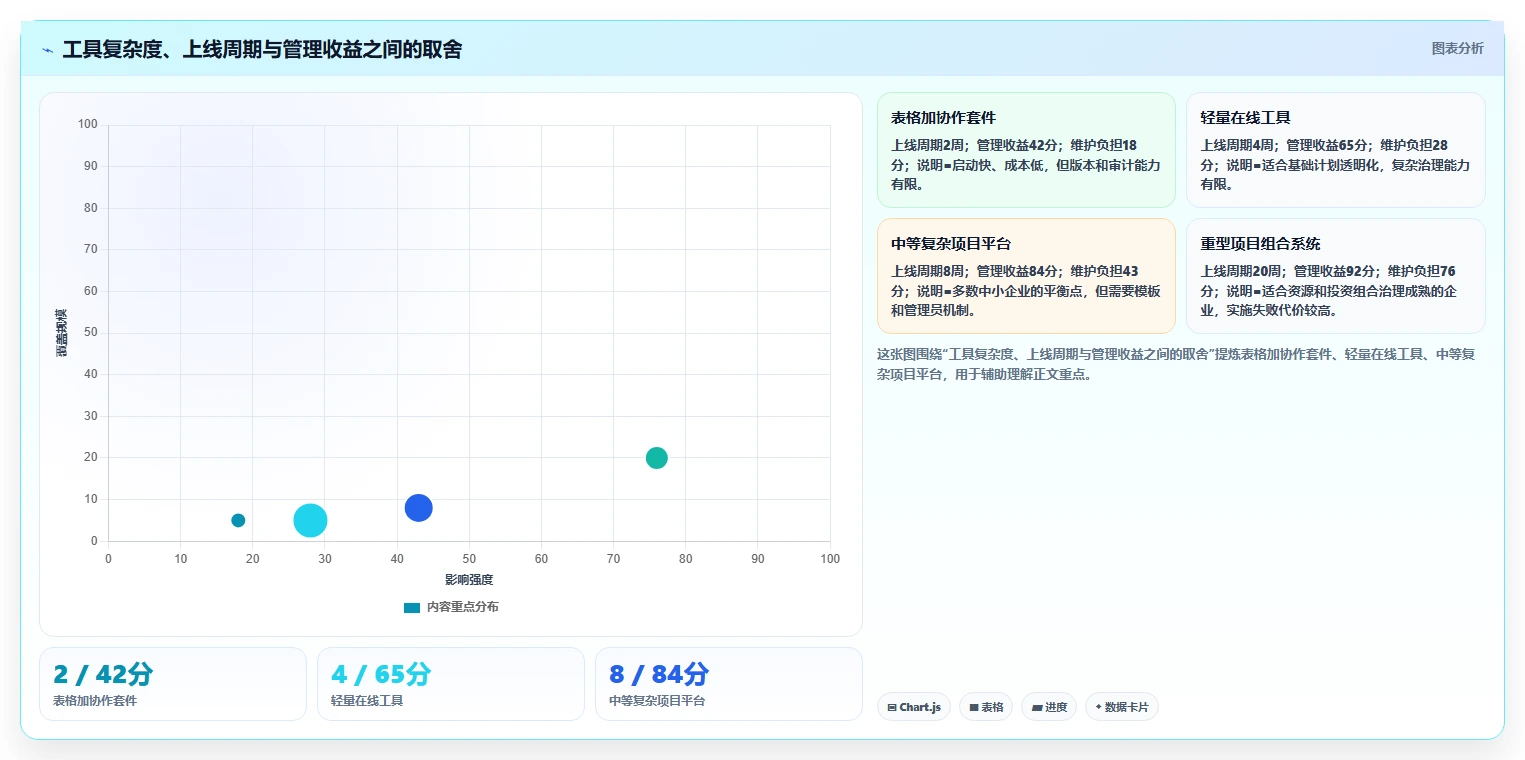This screenshot has width=1525, height=760.
Task: Click the 轻量在线工具 label under 4 / 65分
Action: click(x=367, y=701)
